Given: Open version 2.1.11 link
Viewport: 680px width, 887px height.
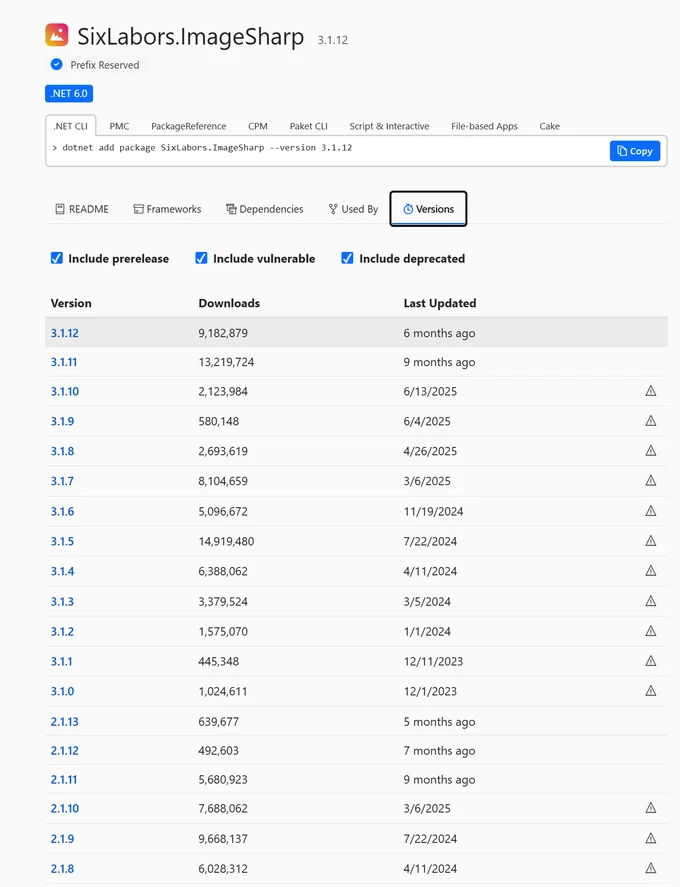Looking at the screenshot, I should click(64, 780).
